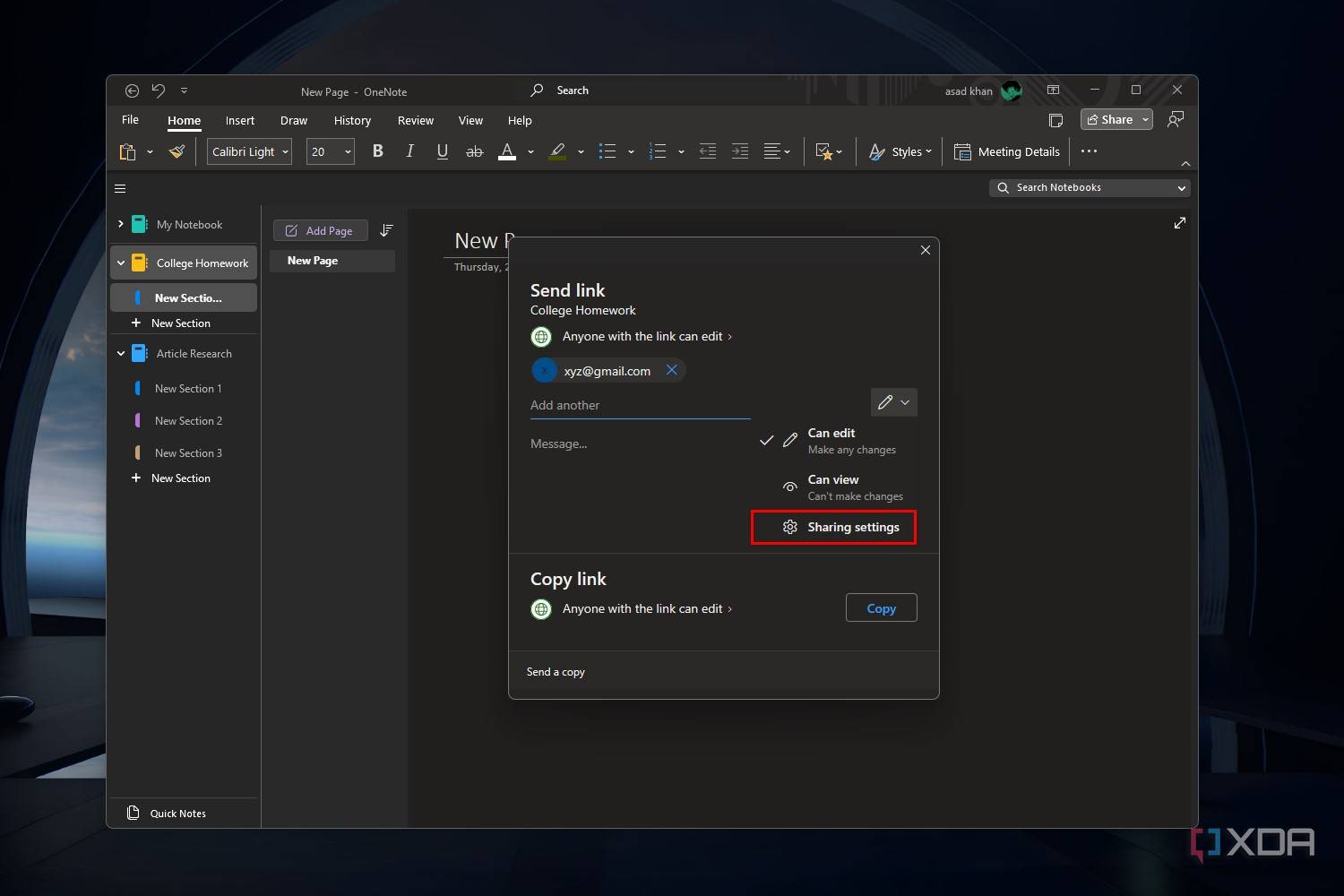Screen dimensions: 1344x896
Task: Increase the indent level
Action: tap(740, 151)
